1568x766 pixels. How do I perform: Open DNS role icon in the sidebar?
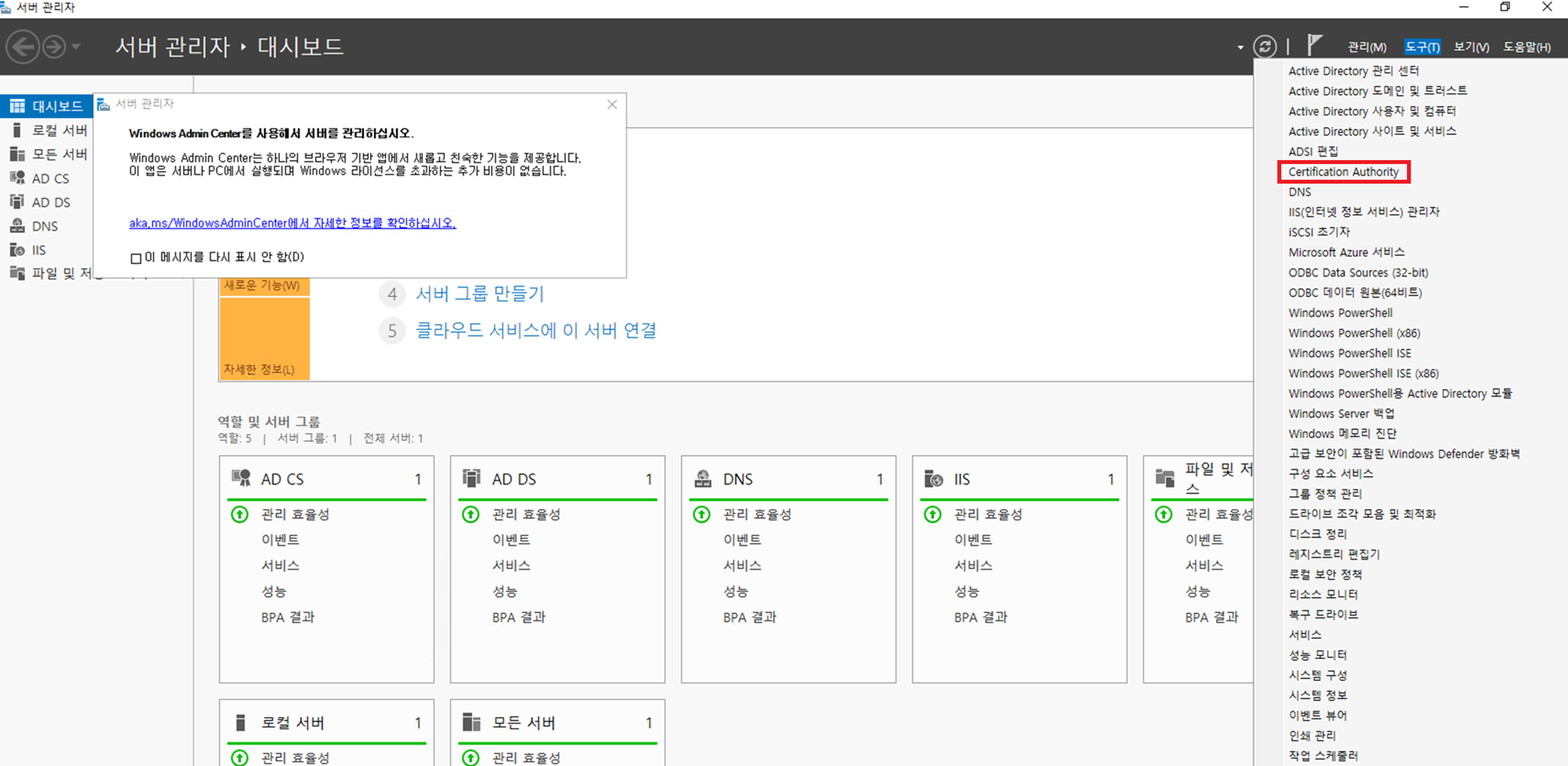point(17,226)
